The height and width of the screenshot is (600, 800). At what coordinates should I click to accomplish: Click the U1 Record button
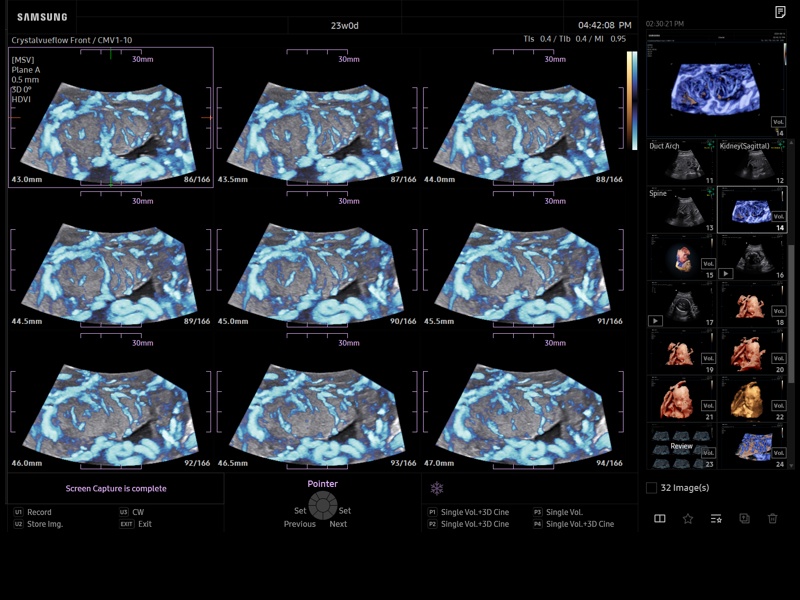(38, 512)
